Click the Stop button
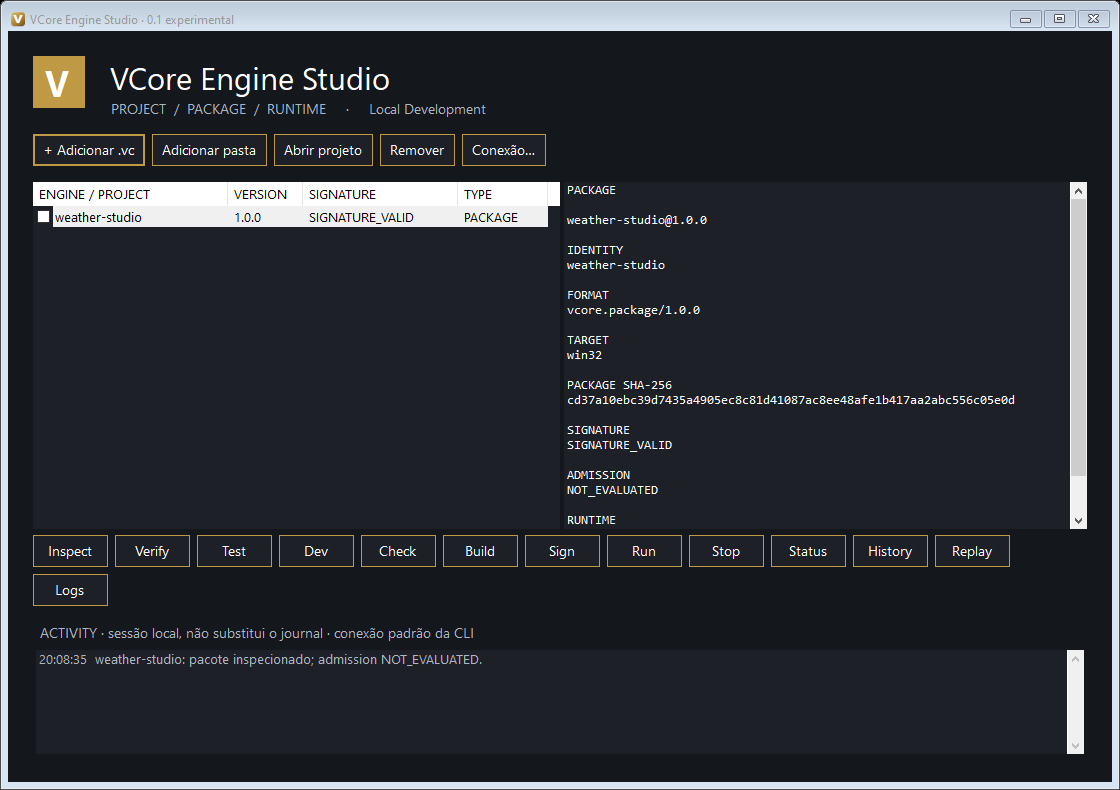Viewport: 1120px width, 790px height. pyautogui.click(x=726, y=551)
